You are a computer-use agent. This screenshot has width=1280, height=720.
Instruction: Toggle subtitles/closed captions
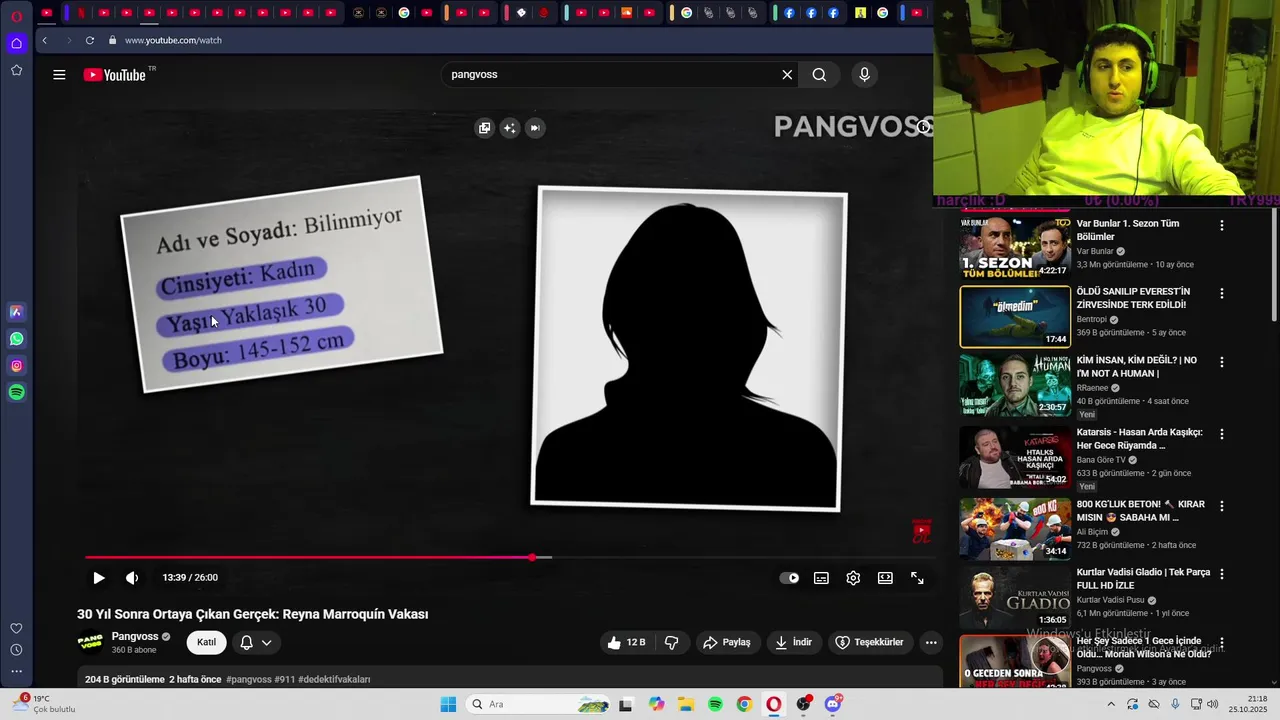coord(821,578)
